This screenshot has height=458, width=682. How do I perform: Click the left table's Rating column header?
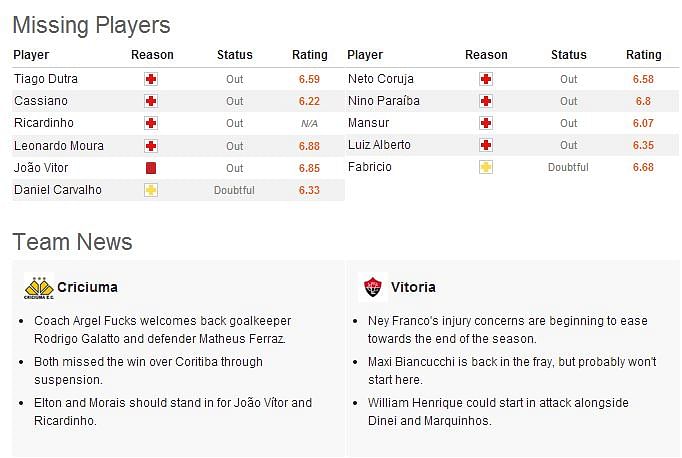click(x=310, y=55)
